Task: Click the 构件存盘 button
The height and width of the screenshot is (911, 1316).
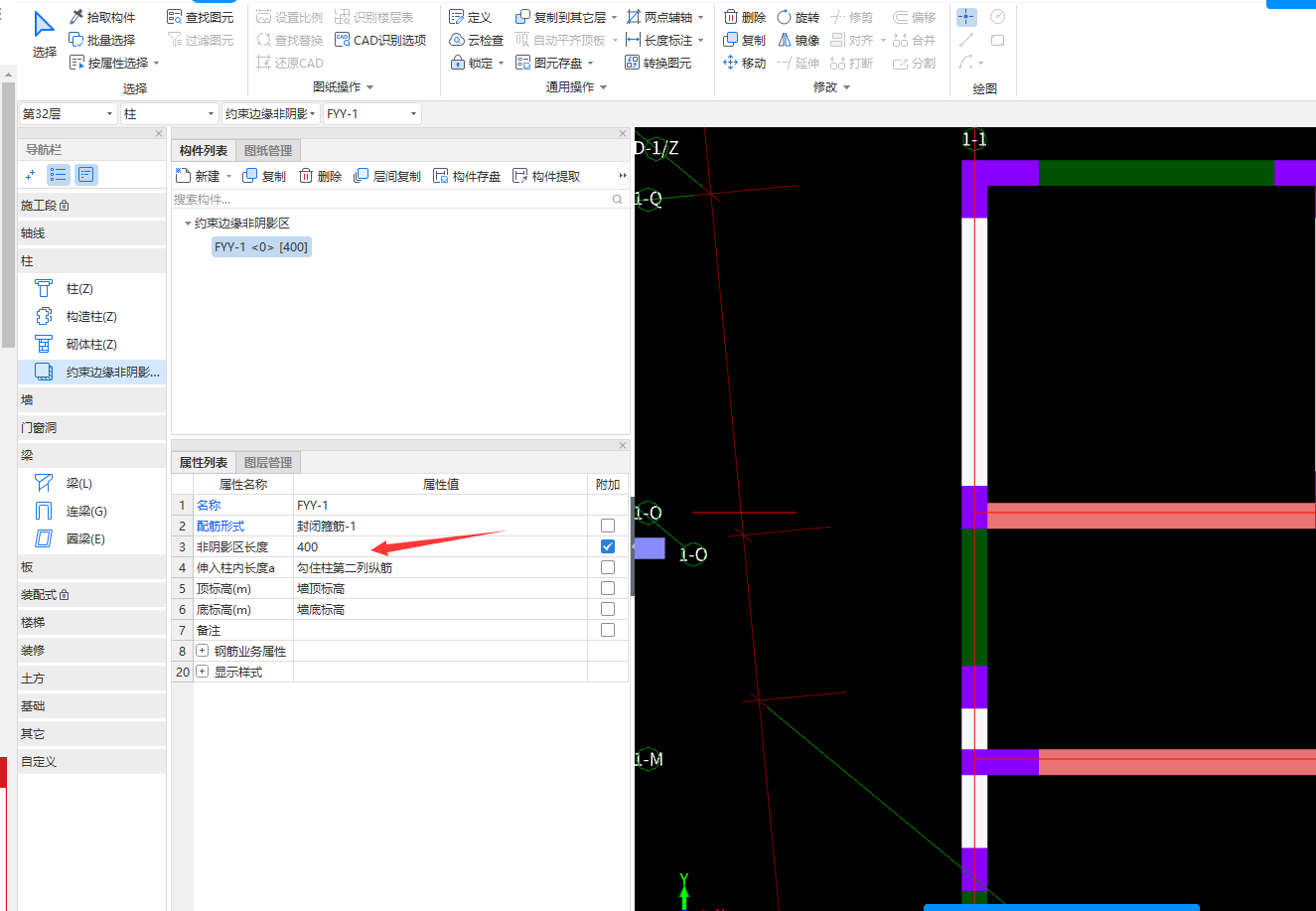Action: click(x=467, y=176)
